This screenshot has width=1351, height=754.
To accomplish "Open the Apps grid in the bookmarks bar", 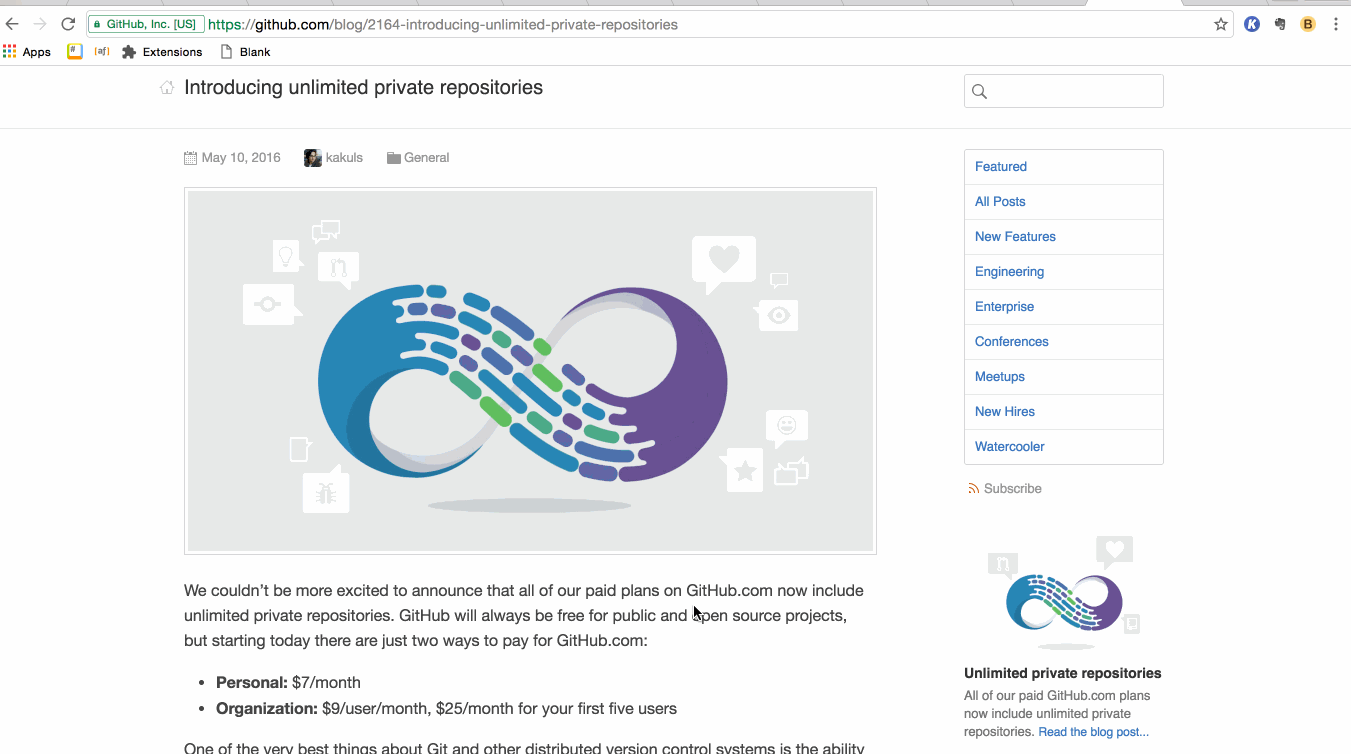I will [27, 52].
